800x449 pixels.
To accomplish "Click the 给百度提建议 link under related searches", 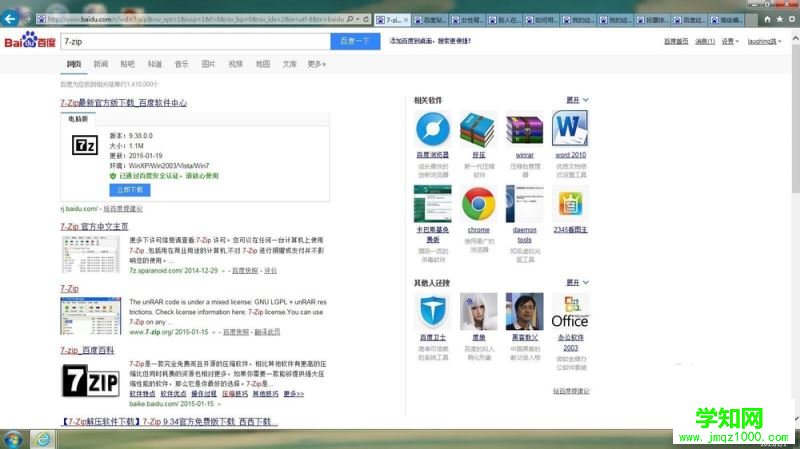I will point(571,391).
